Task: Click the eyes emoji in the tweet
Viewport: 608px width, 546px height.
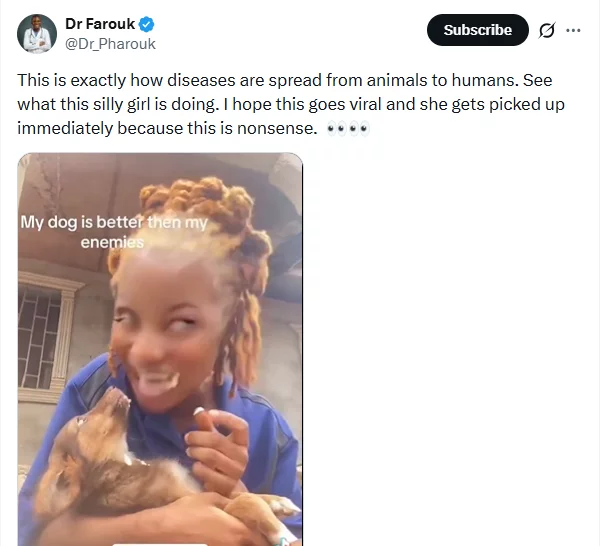Action: (347, 131)
